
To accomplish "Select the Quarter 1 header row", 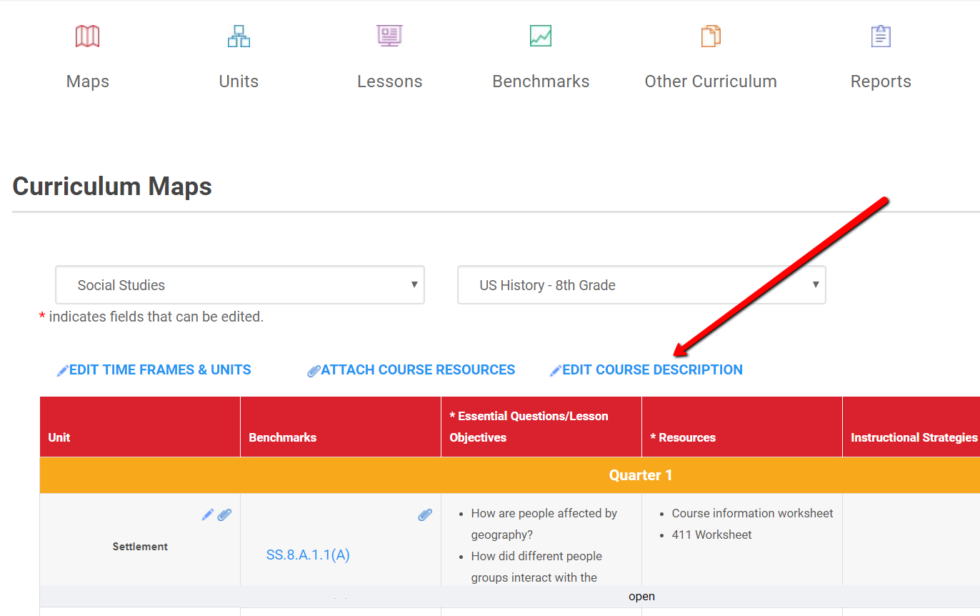I will pos(640,475).
